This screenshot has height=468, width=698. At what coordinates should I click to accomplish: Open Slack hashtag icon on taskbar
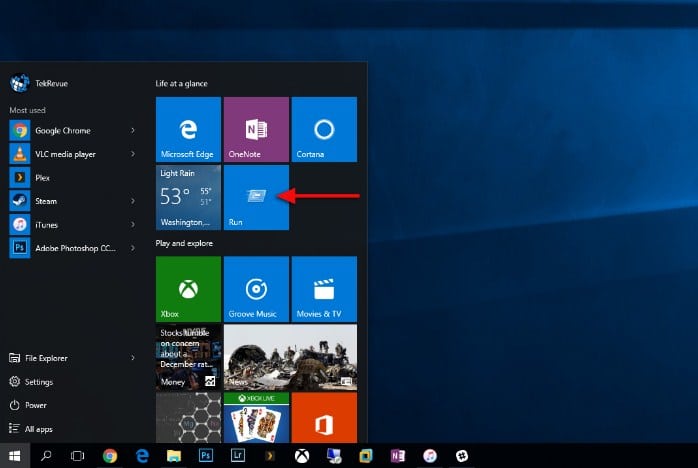point(462,456)
